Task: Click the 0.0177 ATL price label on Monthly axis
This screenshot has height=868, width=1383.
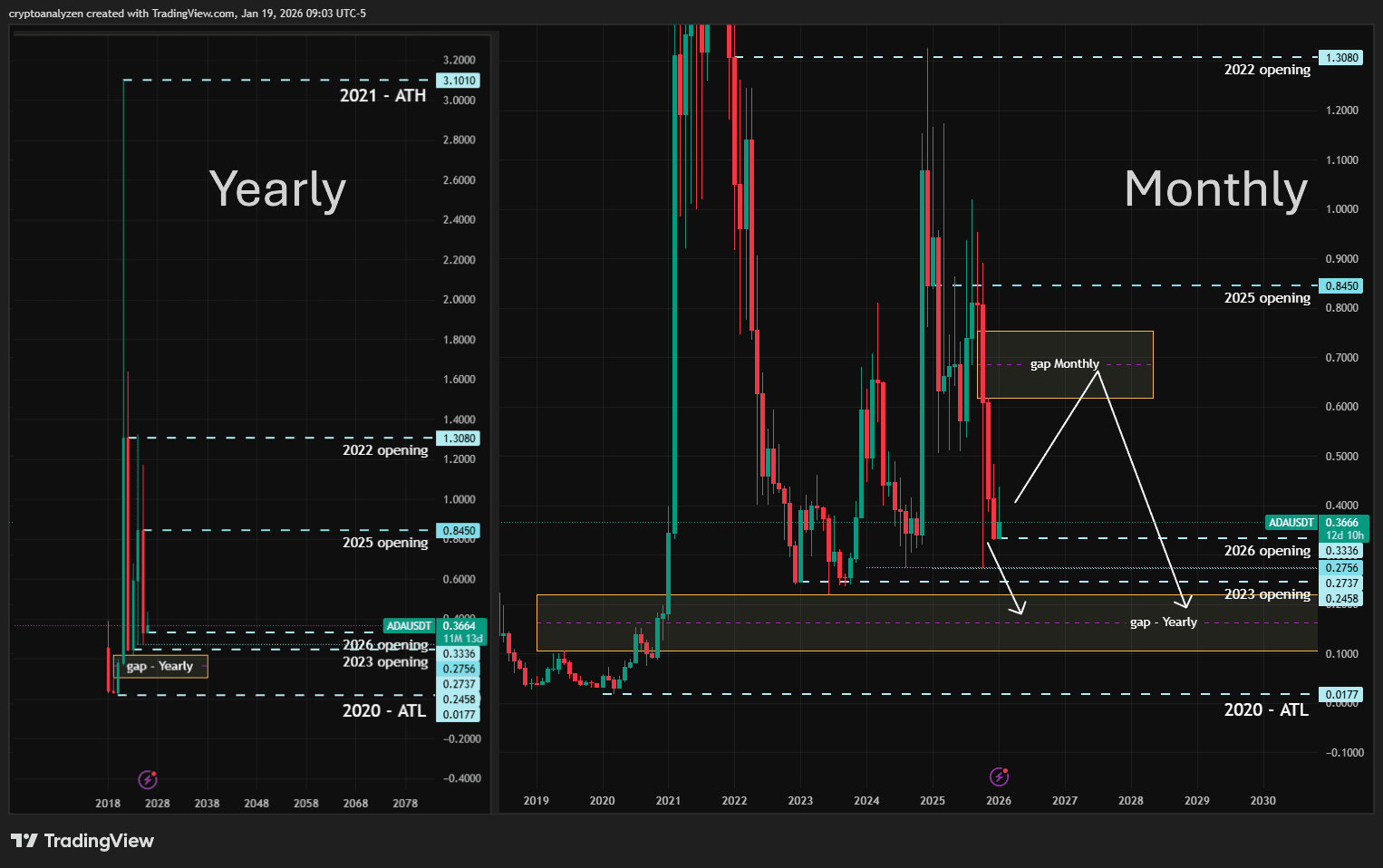Action: [1342, 695]
